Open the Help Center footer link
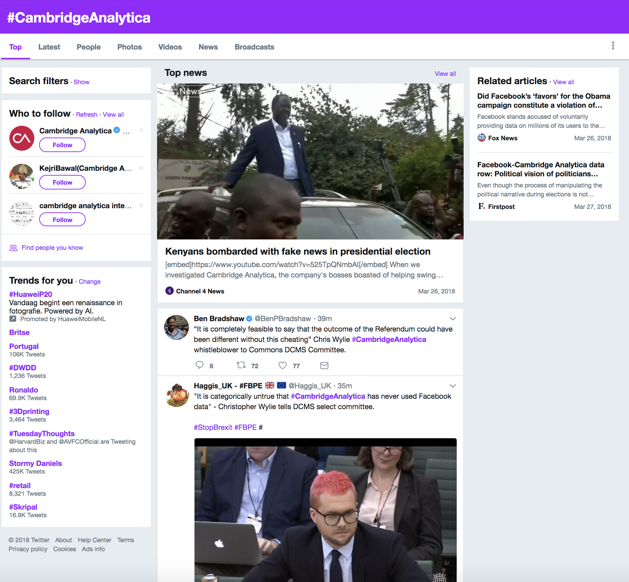 click(94, 540)
